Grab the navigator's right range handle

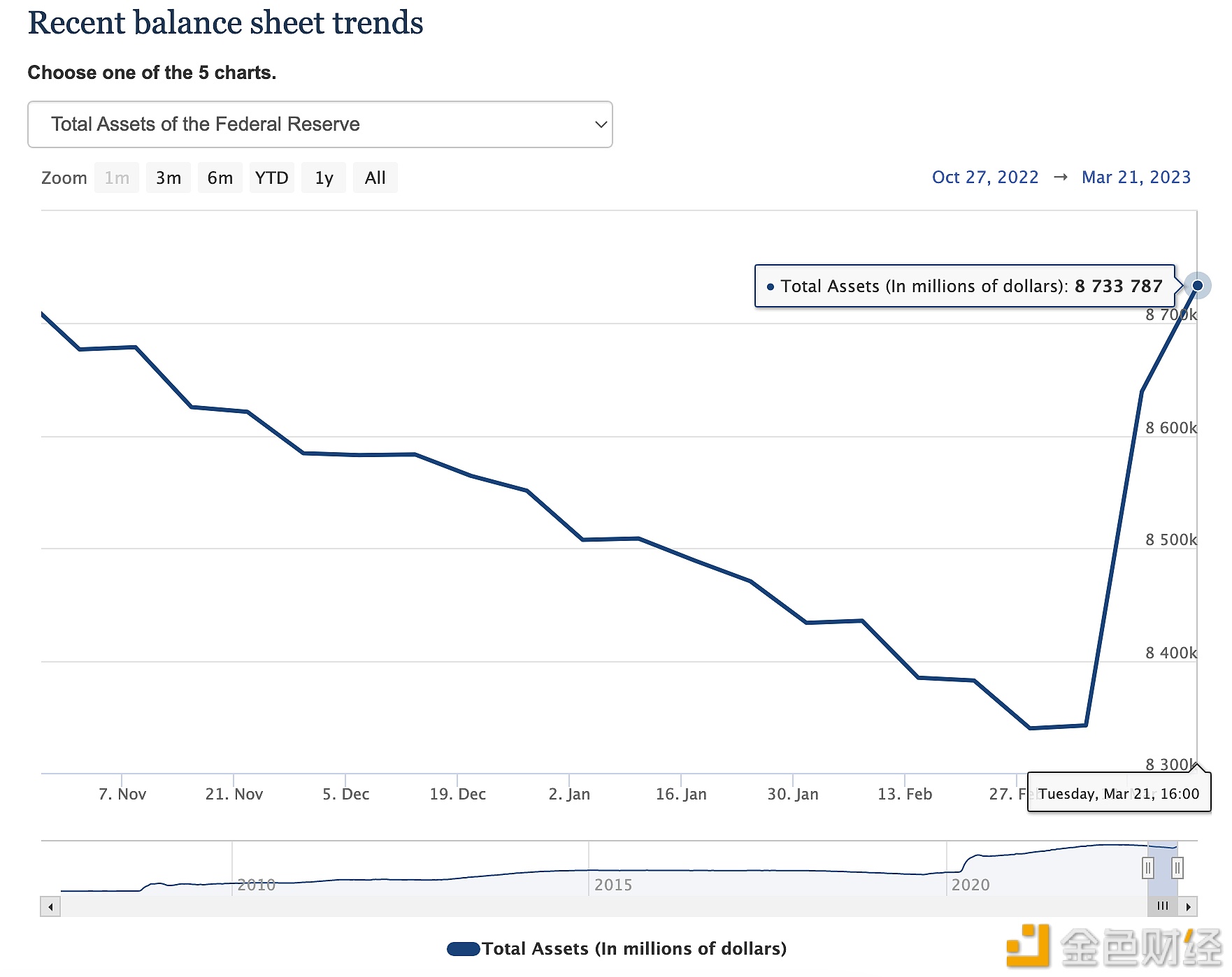click(x=1177, y=868)
